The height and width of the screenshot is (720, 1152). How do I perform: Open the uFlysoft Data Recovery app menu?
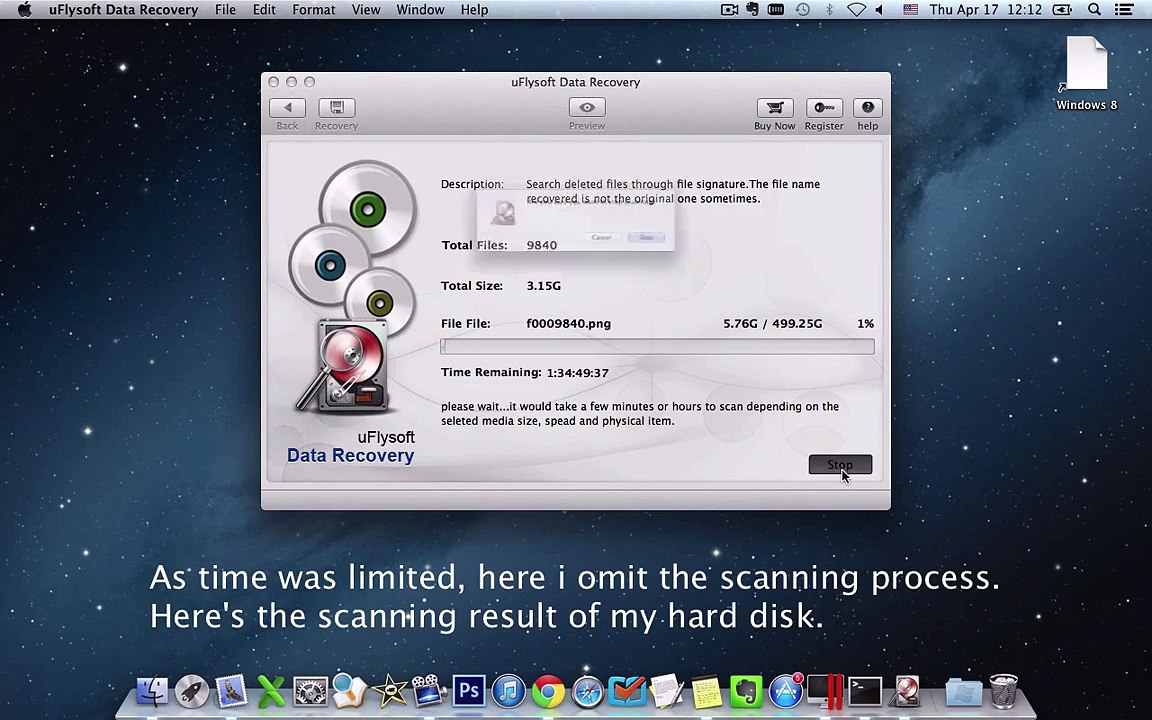123,10
